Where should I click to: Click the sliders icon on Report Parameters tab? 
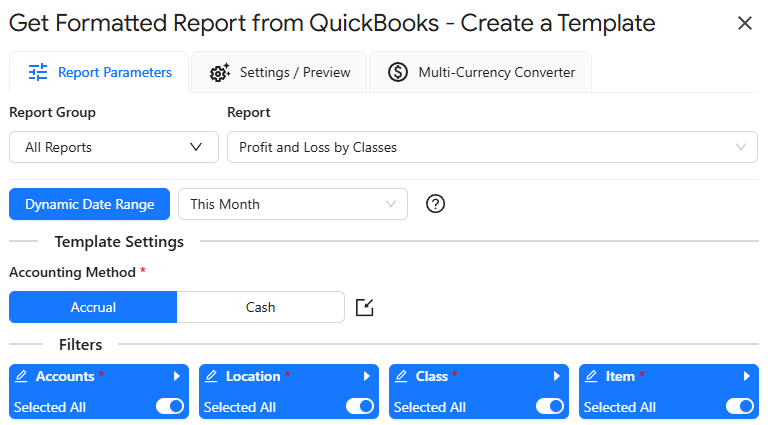pos(38,72)
